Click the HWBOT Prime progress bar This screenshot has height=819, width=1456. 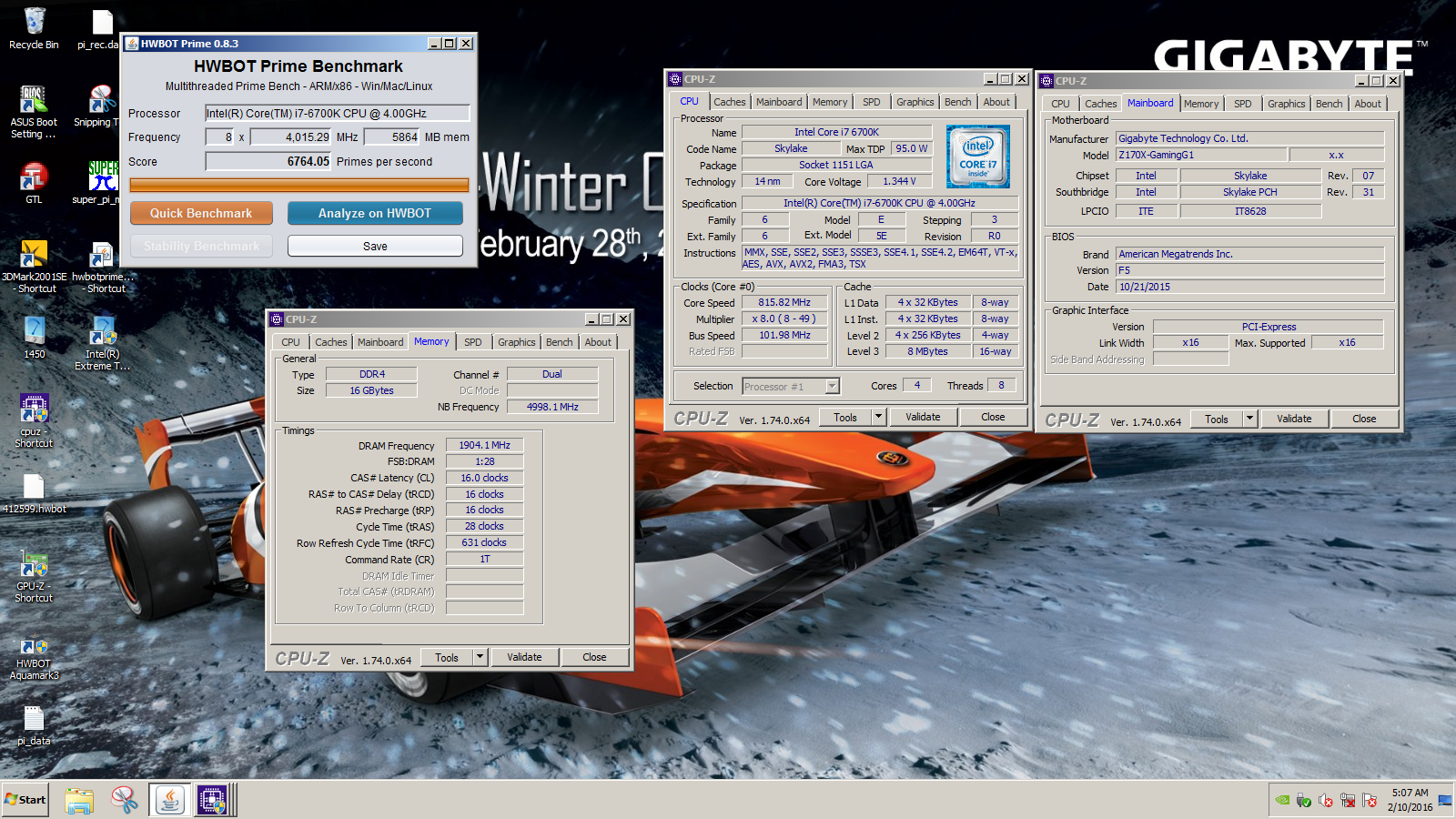[x=299, y=185]
